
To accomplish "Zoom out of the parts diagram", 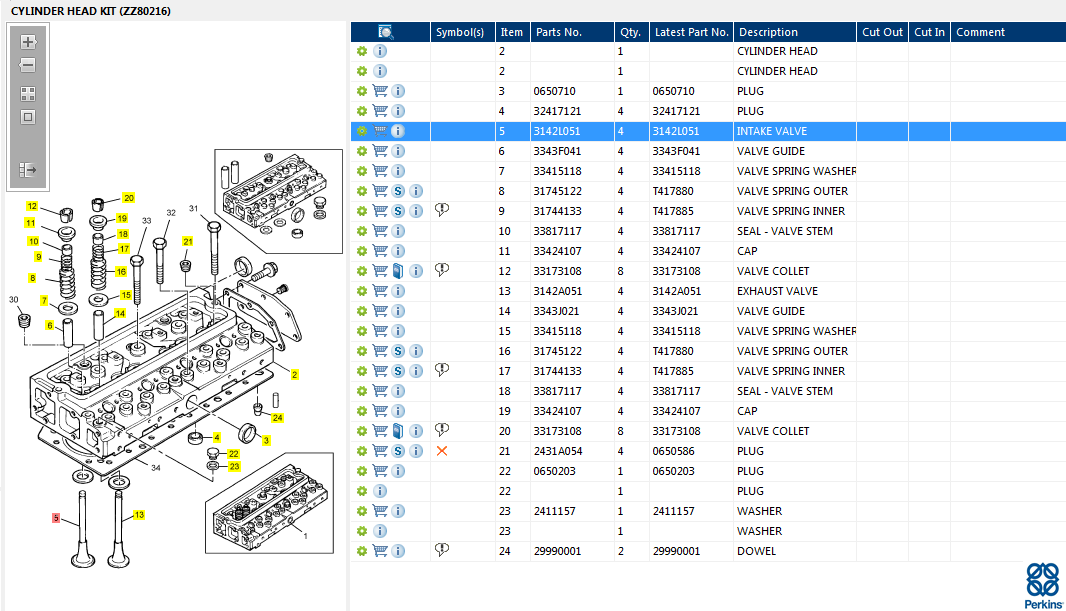I will pos(28,65).
